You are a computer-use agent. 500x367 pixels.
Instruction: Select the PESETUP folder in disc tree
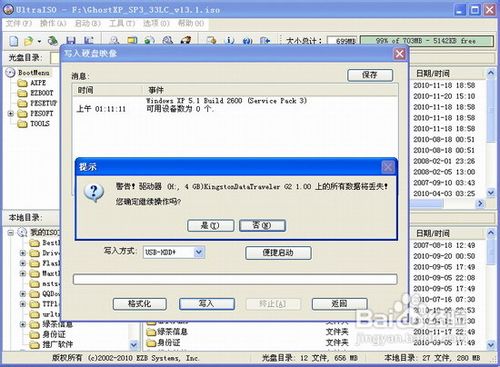click(43, 103)
